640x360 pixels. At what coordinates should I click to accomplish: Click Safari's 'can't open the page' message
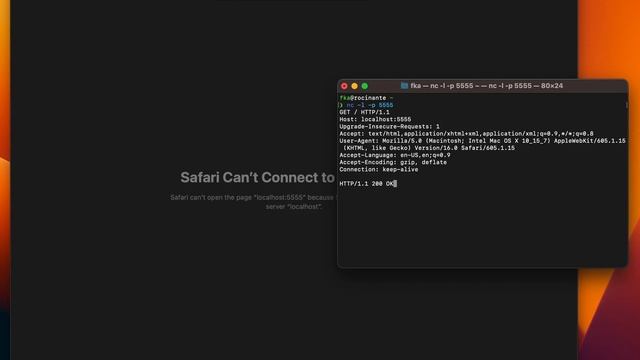click(x=252, y=202)
